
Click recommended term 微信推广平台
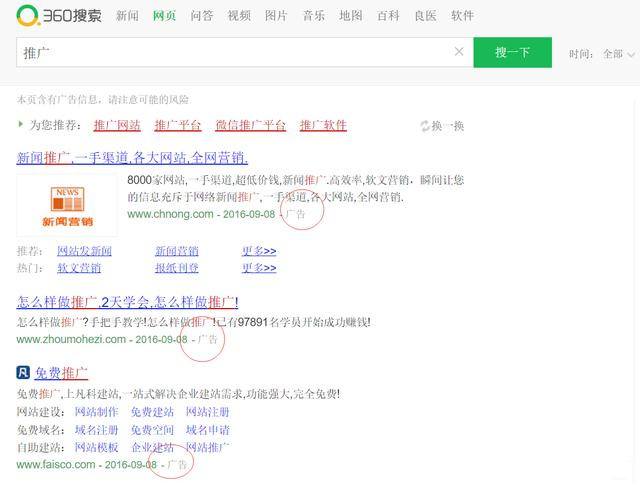tap(251, 125)
